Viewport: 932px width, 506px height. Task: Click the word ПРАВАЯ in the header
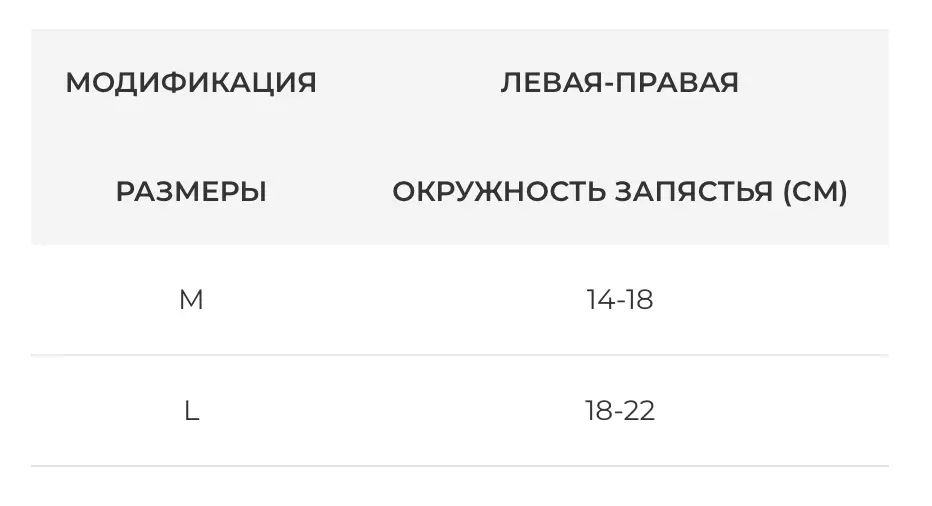pos(672,83)
